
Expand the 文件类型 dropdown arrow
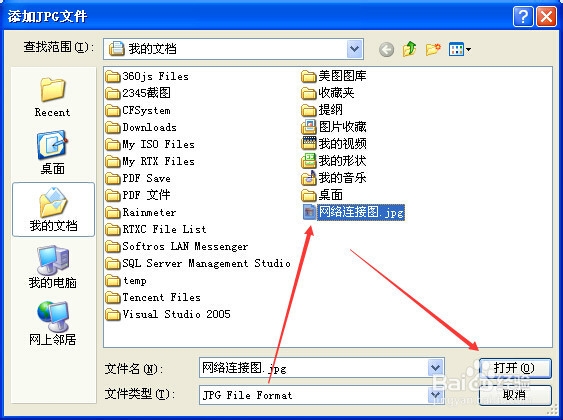pos(436,395)
